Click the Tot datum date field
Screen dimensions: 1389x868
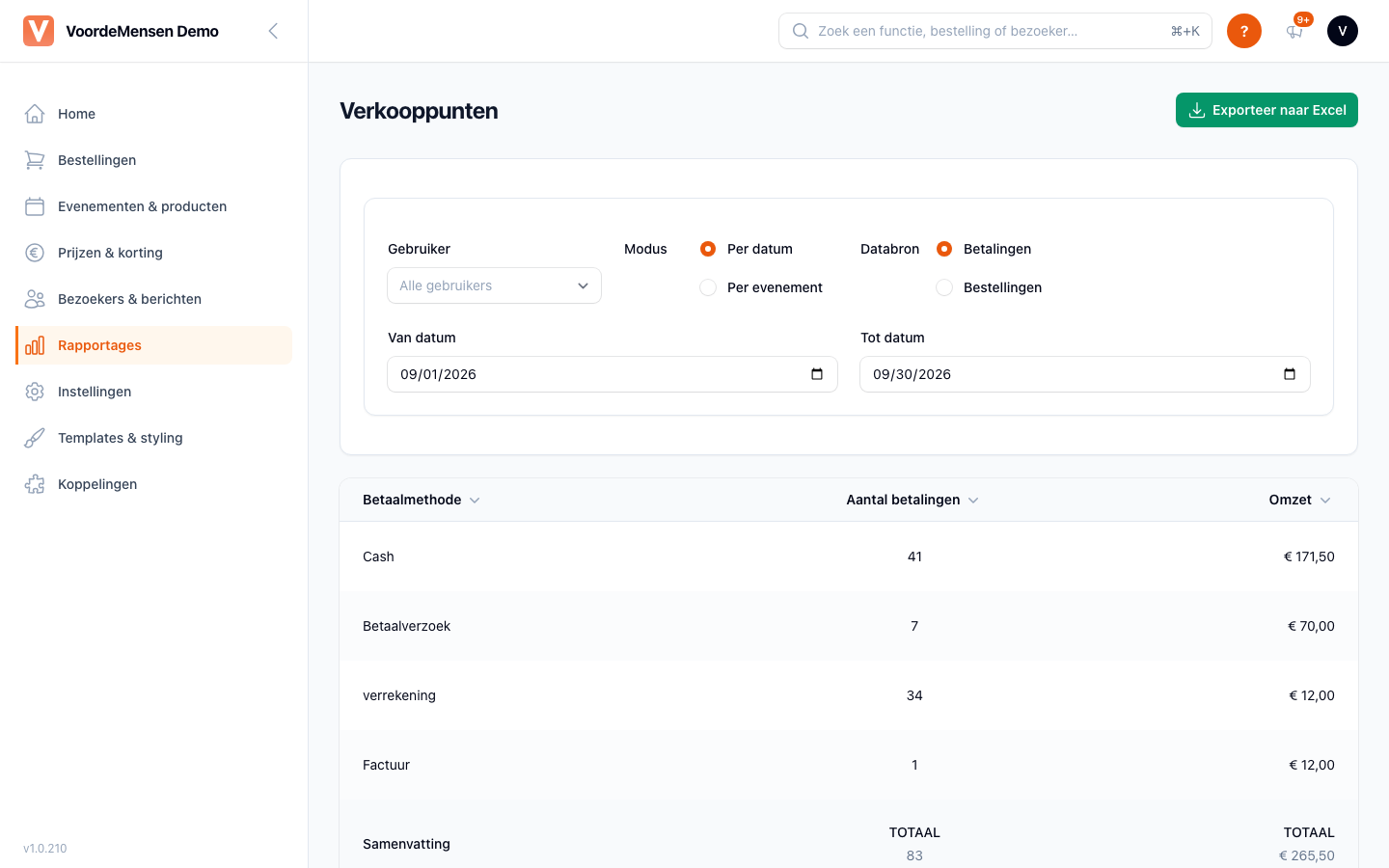1085,374
